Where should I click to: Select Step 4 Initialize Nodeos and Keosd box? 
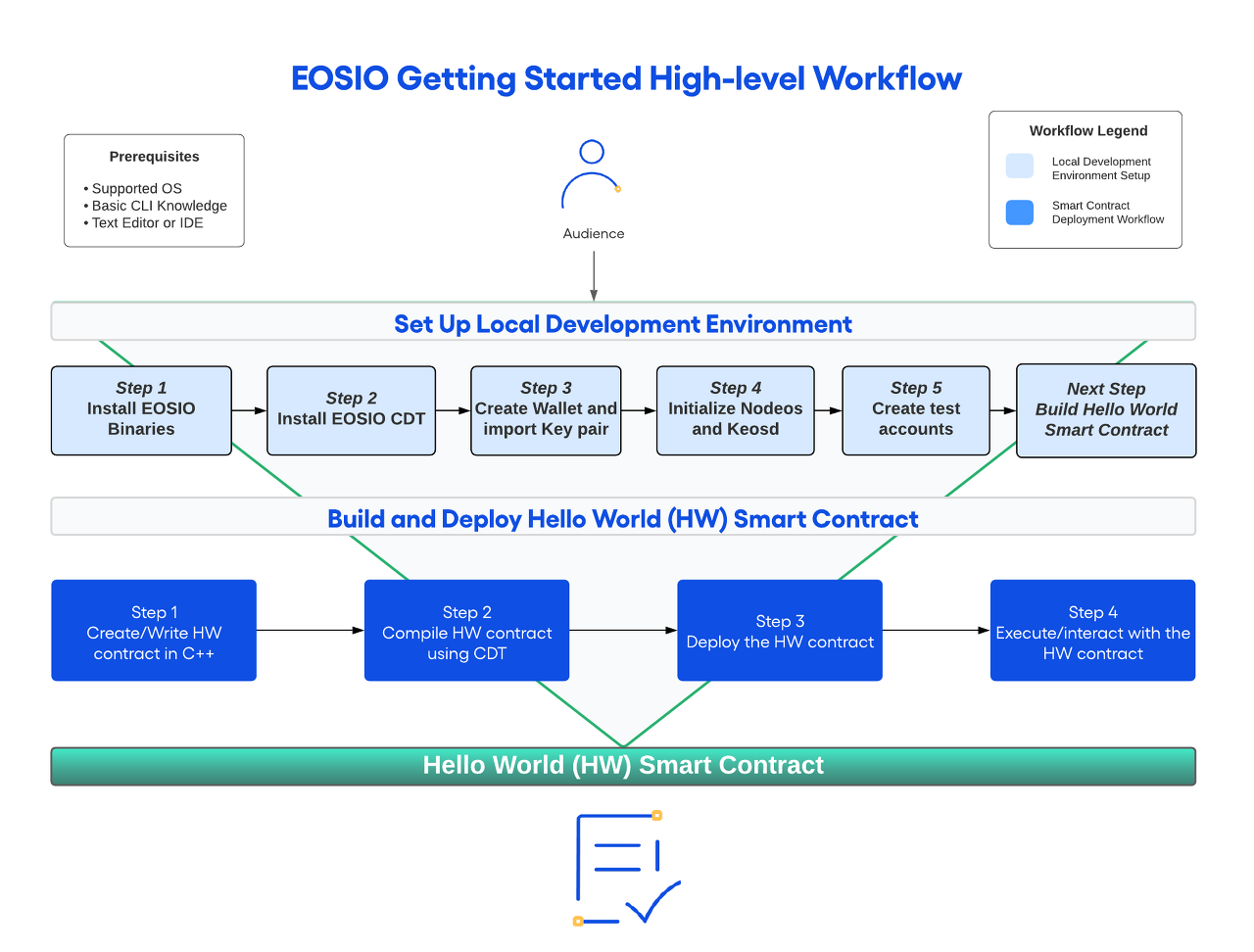click(x=736, y=410)
